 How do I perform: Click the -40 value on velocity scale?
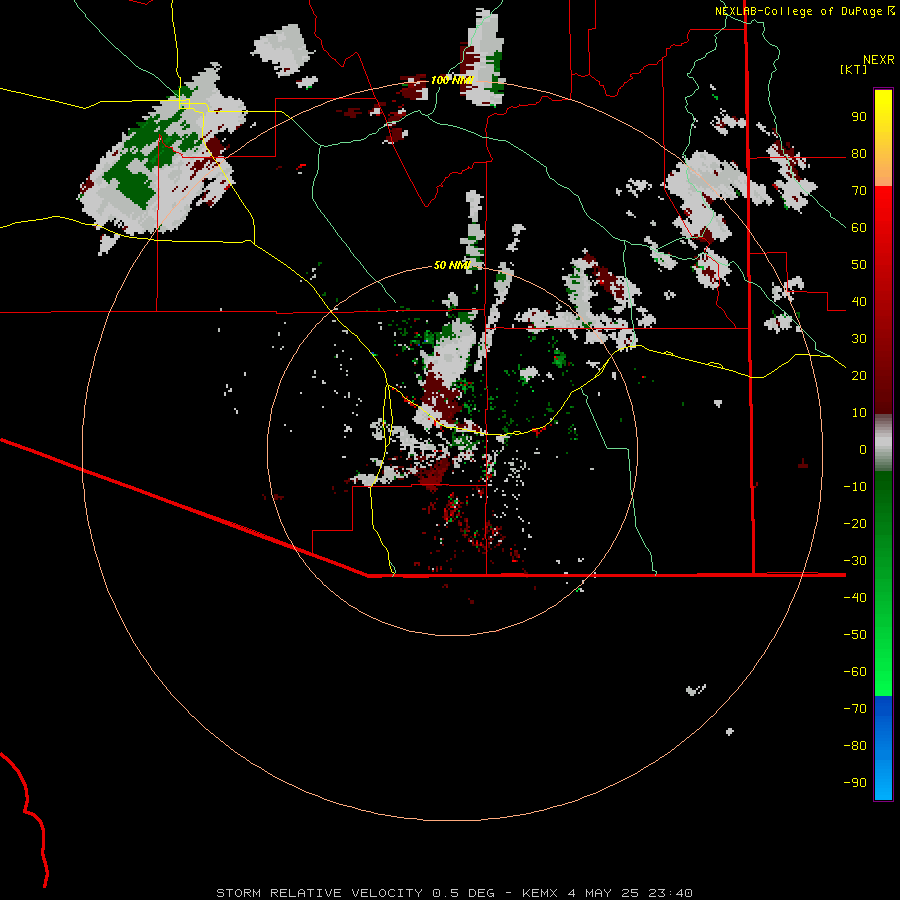pyautogui.click(x=855, y=598)
